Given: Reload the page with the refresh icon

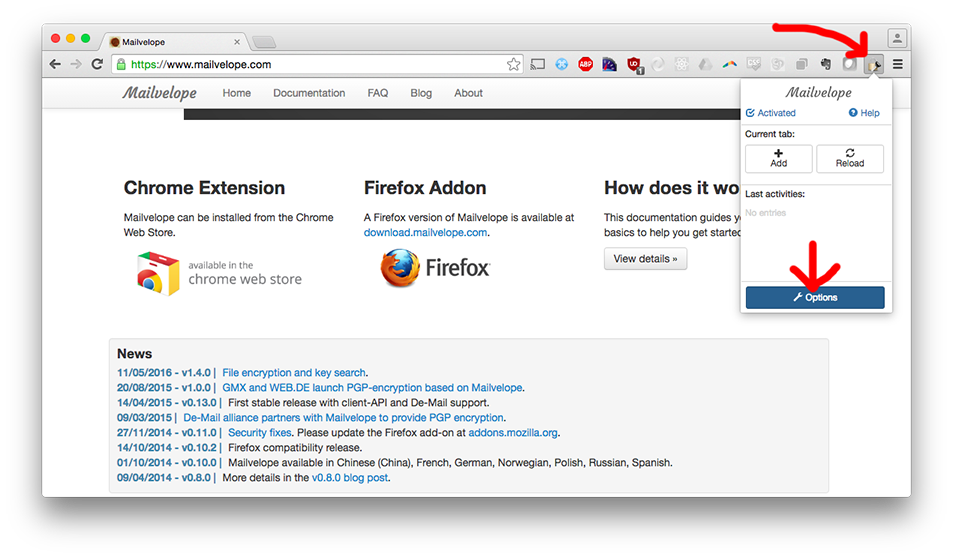Looking at the screenshot, I should click(x=97, y=64).
